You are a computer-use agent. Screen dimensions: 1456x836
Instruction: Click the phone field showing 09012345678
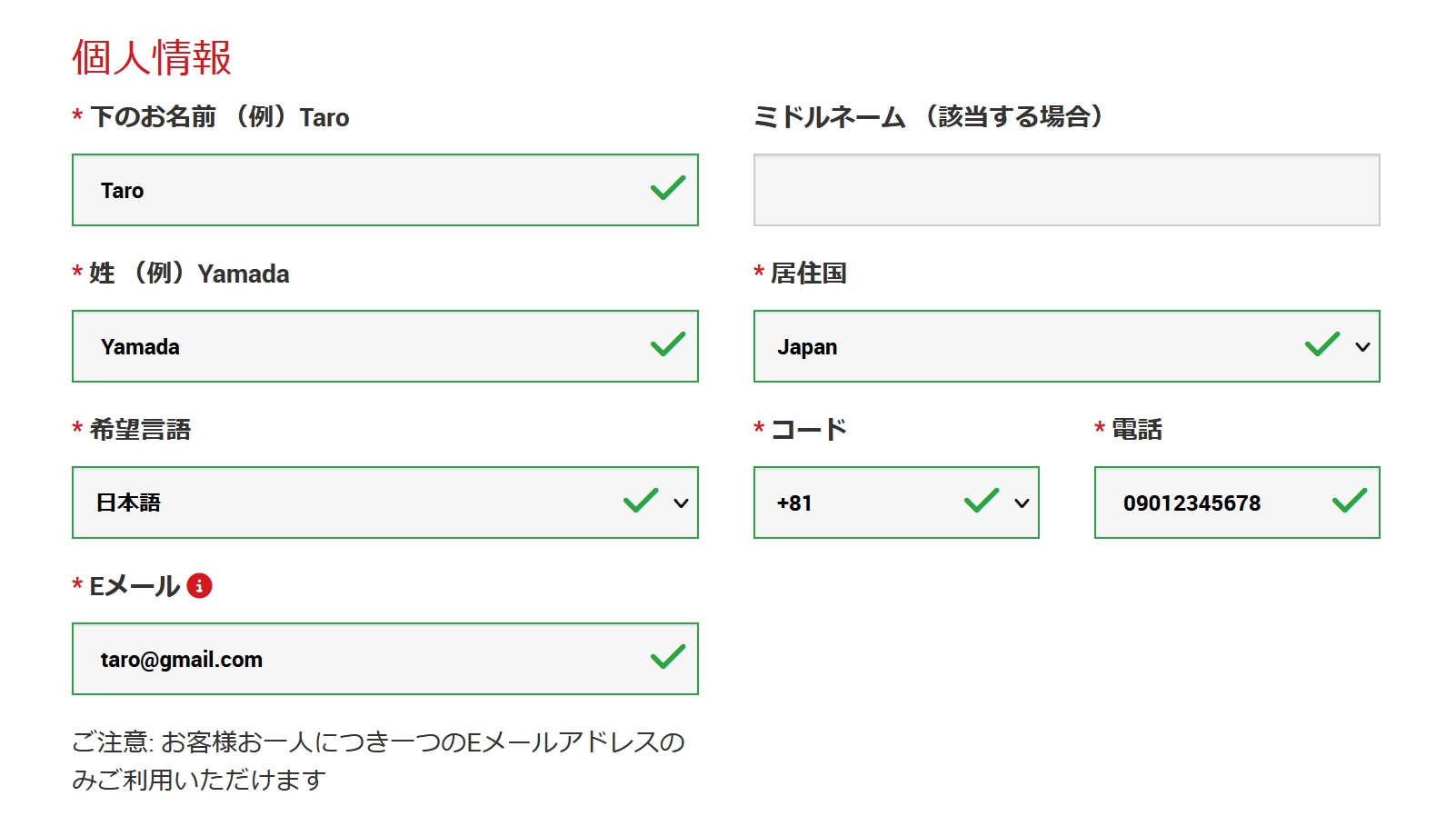coord(1237,503)
